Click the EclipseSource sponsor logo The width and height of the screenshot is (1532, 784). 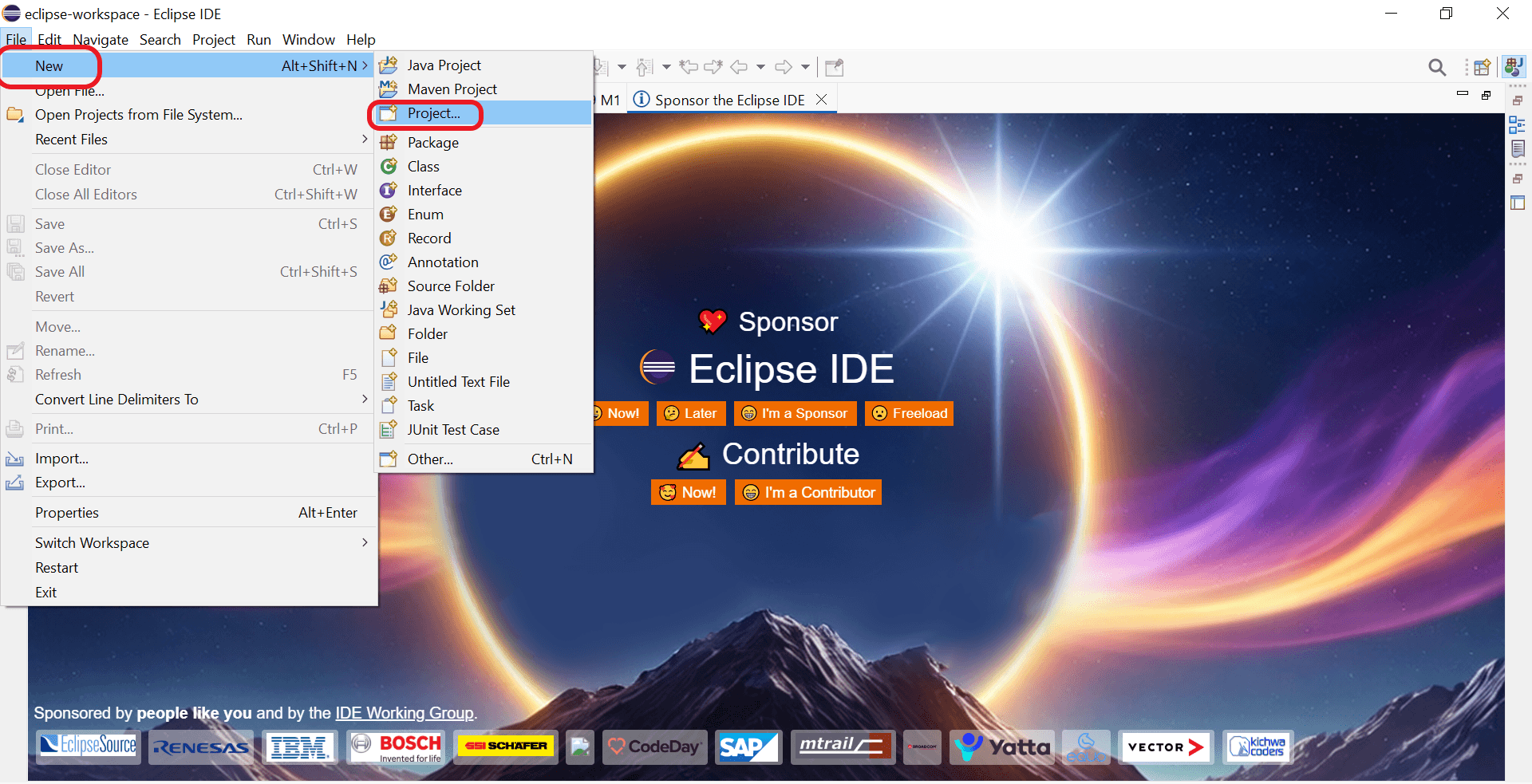point(89,747)
